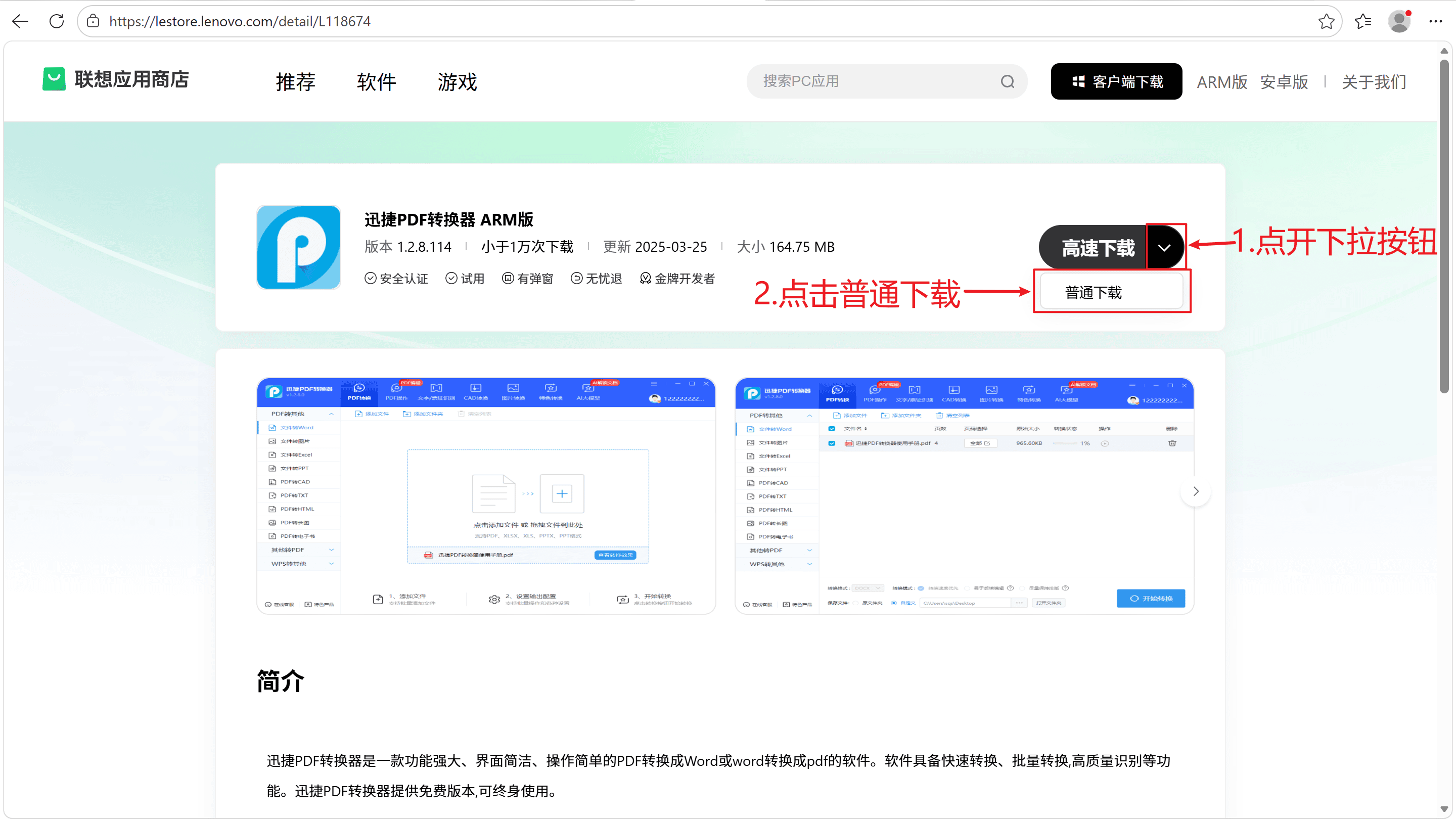Open the first app screenshot thumbnail

[486, 495]
